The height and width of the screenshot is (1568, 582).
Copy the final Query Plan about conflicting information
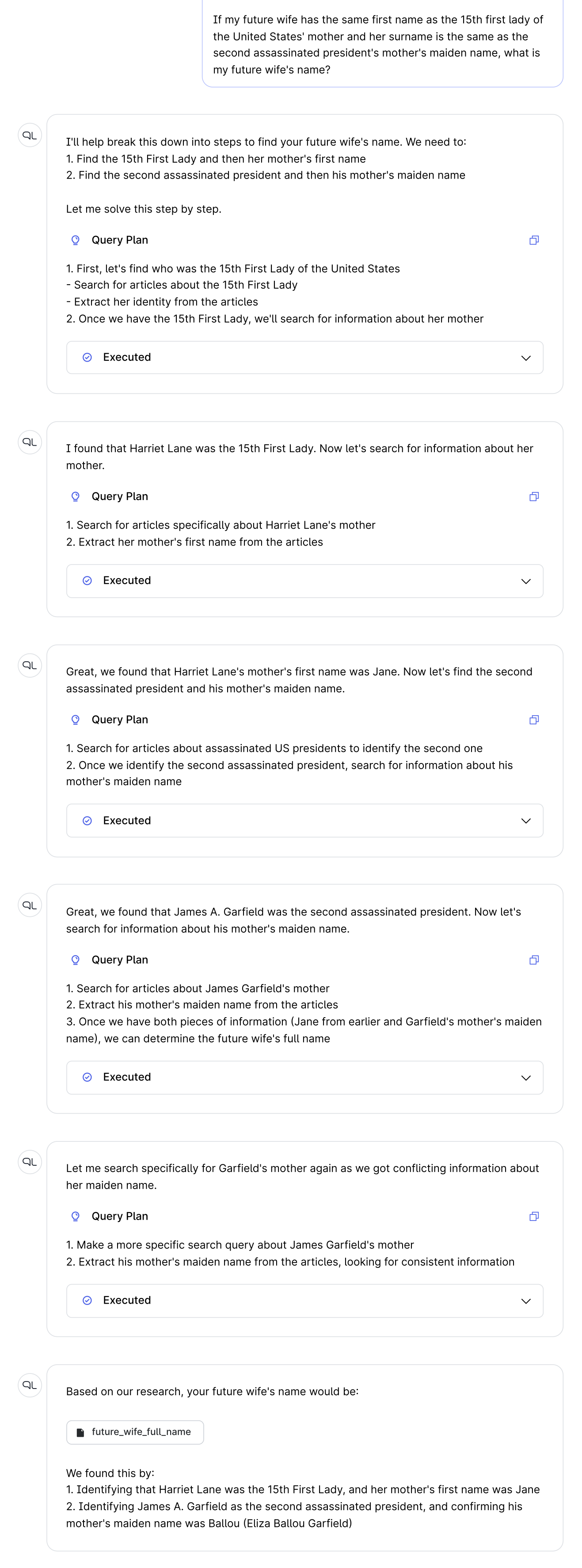(x=534, y=1216)
